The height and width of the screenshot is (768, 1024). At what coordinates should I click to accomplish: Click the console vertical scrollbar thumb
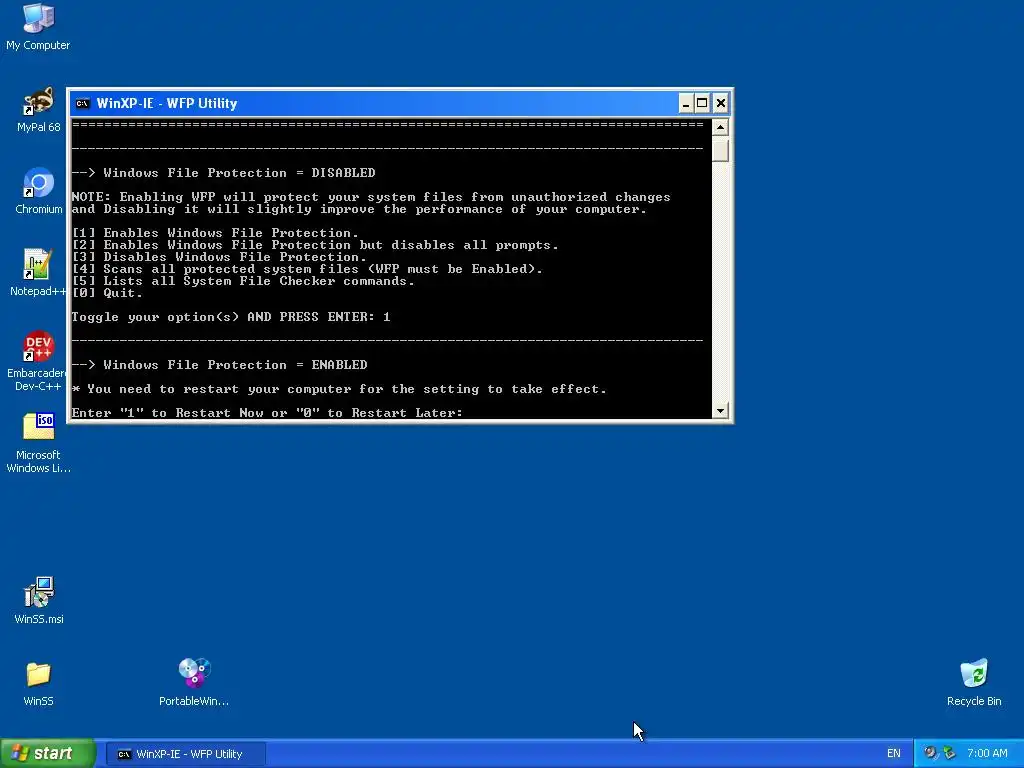coord(720,150)
